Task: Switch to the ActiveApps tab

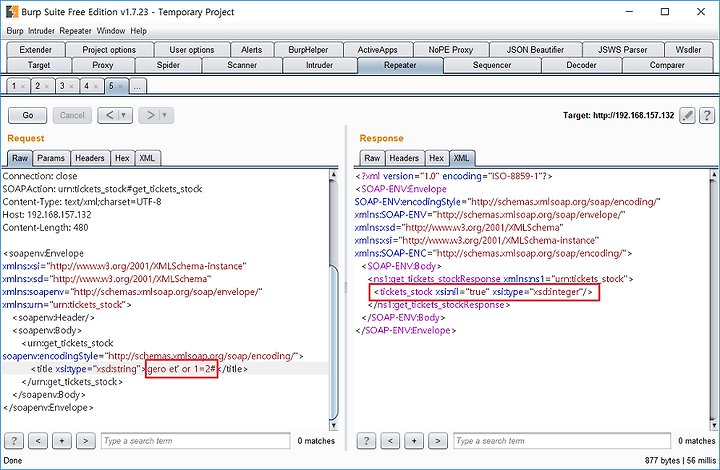Action: pos(378,50)
